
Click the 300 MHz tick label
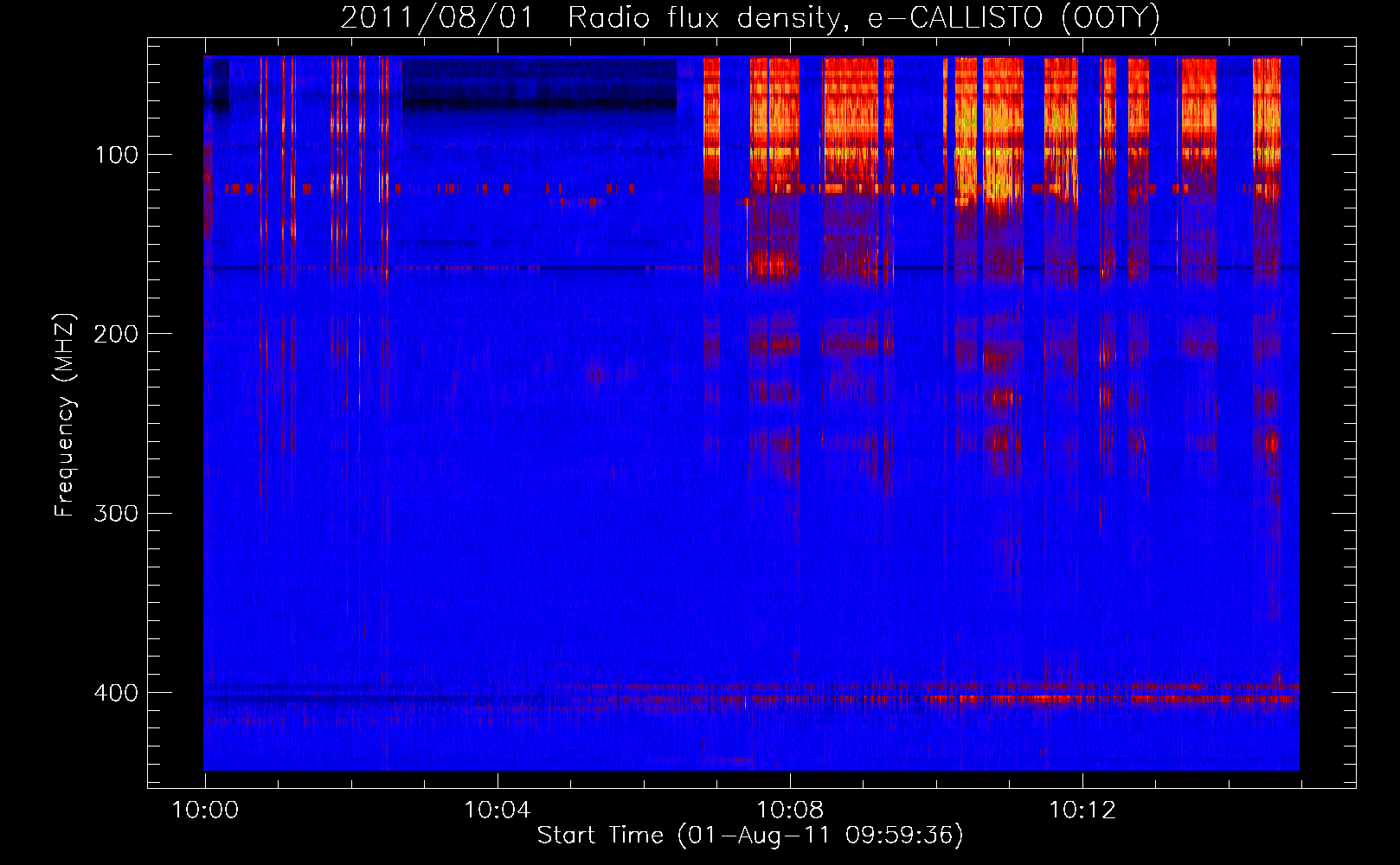click(x=117, y=513)
